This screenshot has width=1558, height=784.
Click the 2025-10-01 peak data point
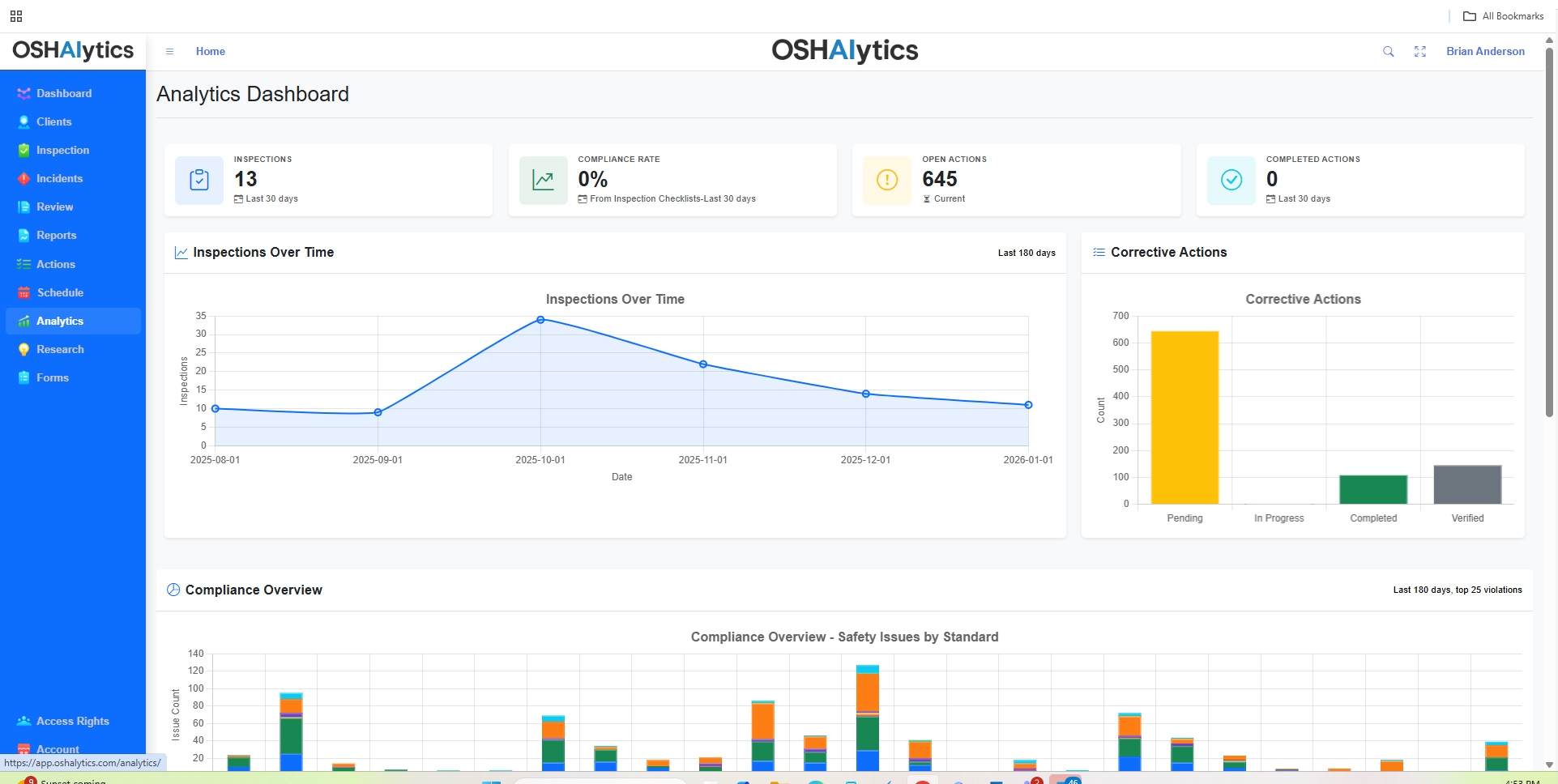click(x=540, y=320)
